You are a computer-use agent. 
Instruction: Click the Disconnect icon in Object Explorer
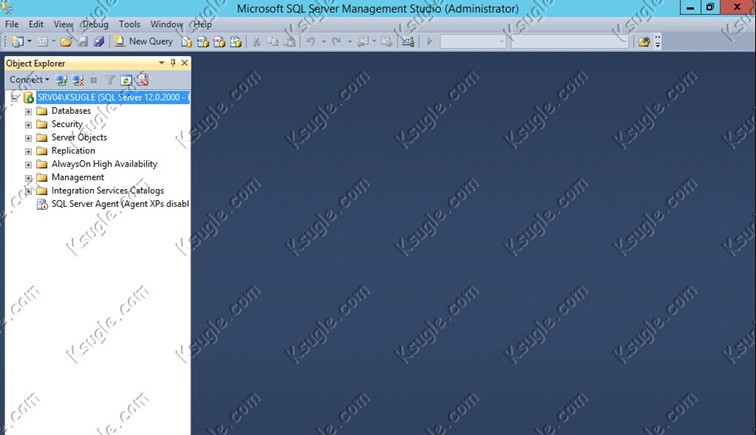(x=78, y=80)
